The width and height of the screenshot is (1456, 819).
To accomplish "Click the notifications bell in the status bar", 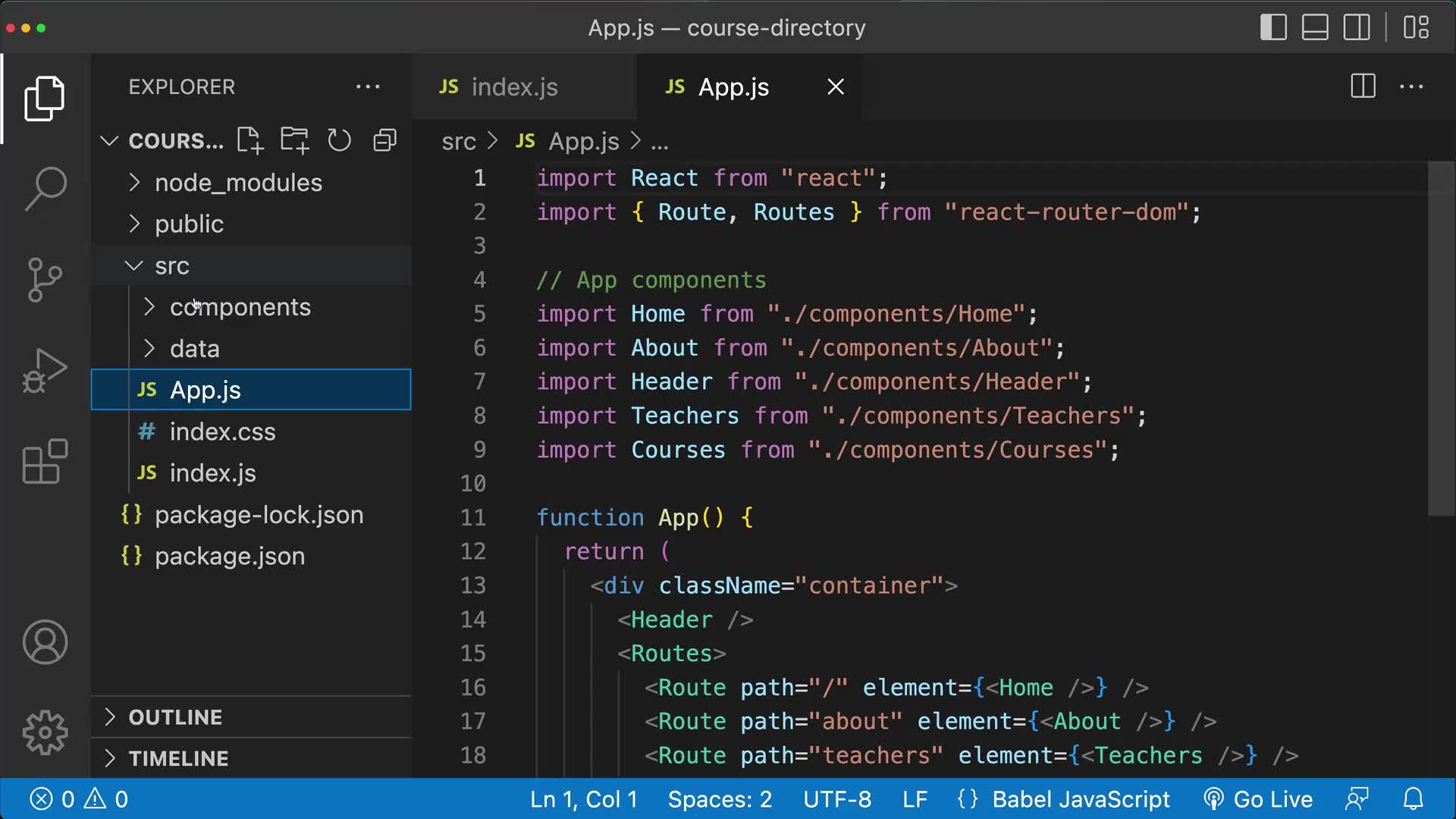I will 1414,799.
